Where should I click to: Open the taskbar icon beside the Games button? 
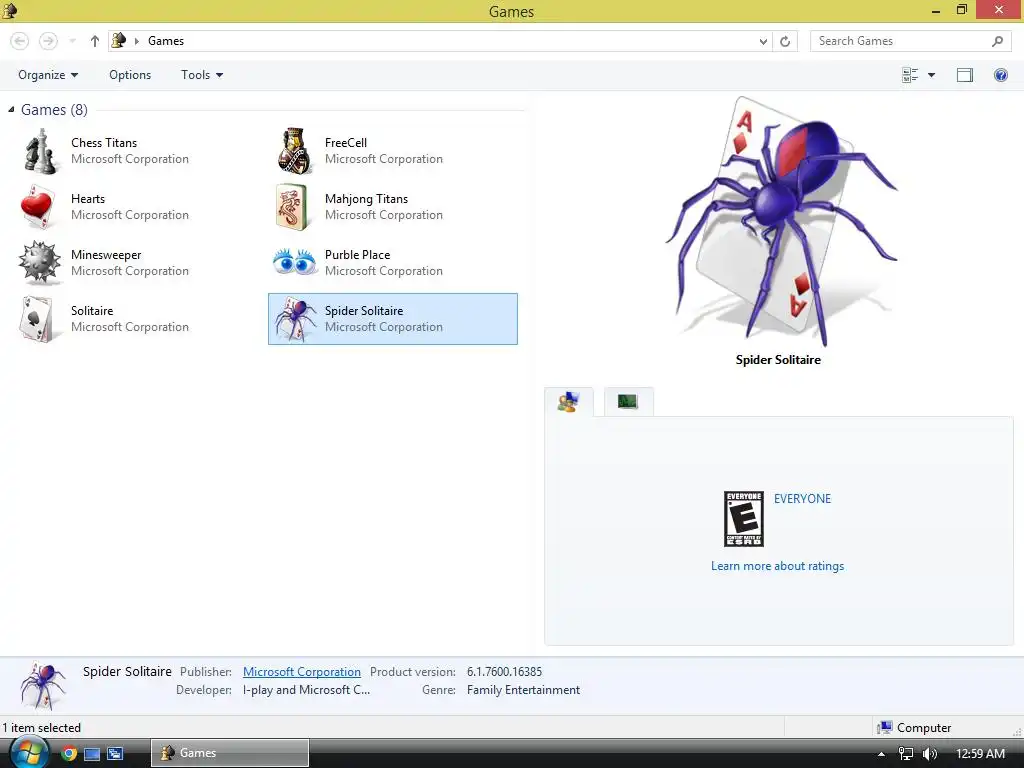tap(115, 754)
